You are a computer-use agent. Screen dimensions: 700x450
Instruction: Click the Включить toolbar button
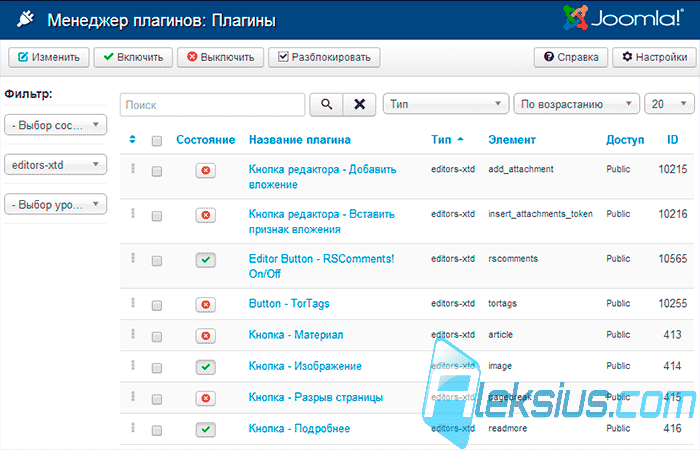pyautogui.click(x=133, y=57)
